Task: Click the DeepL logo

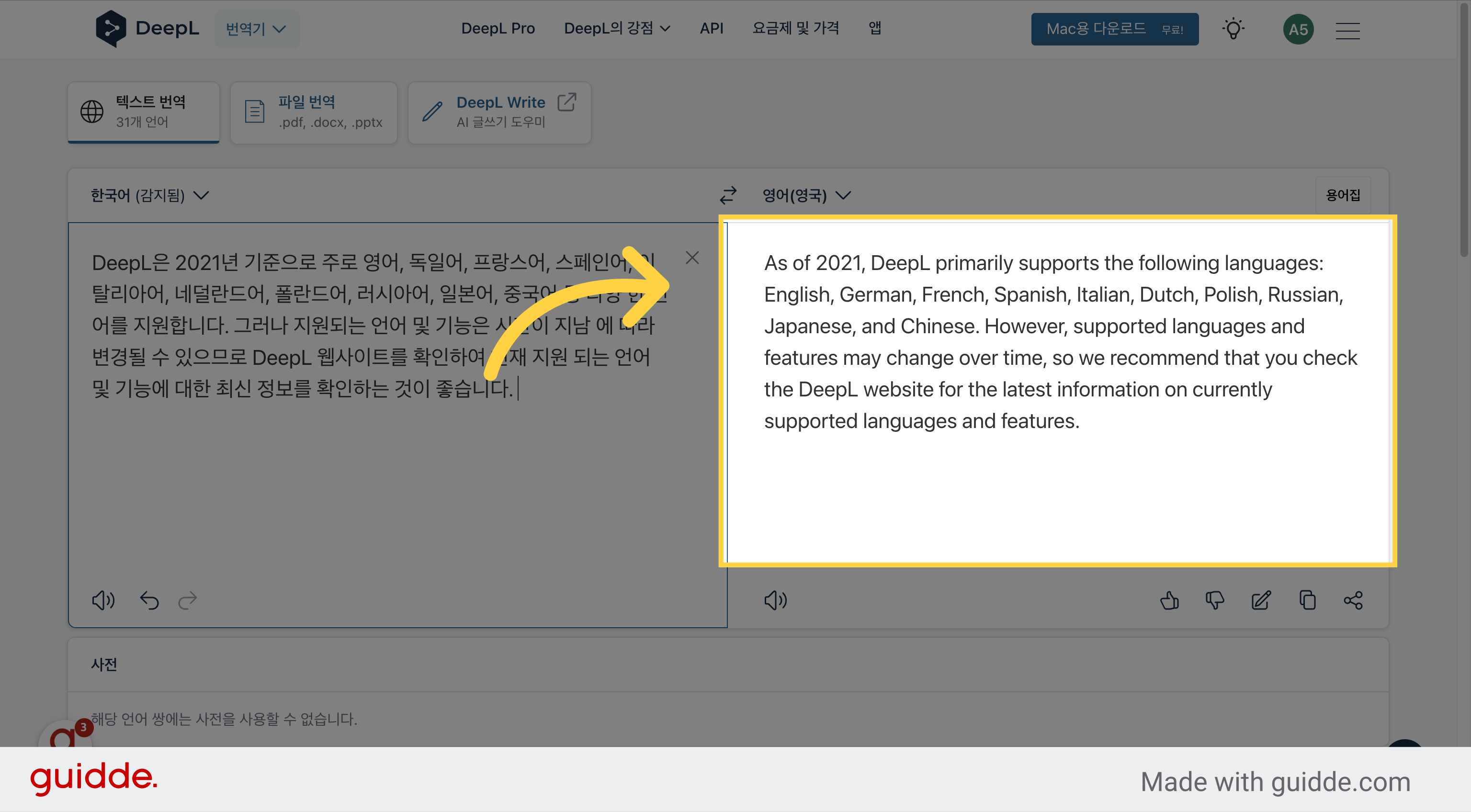Action: (x=147, y=29)
